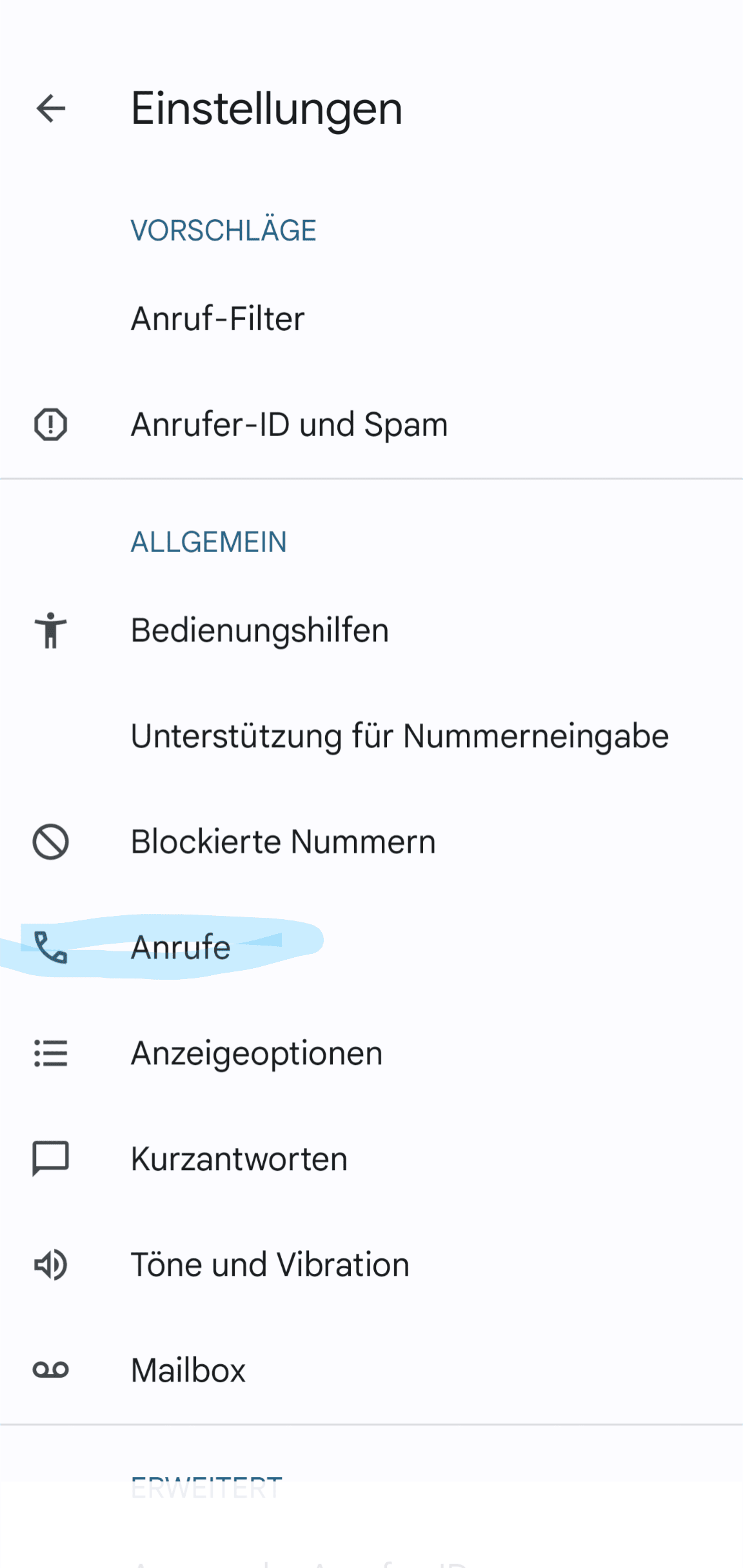The width and height of the screenshot is (743, 1568).
Task: Select Unterstützung für Nummerneingabe
Action: 400,736
